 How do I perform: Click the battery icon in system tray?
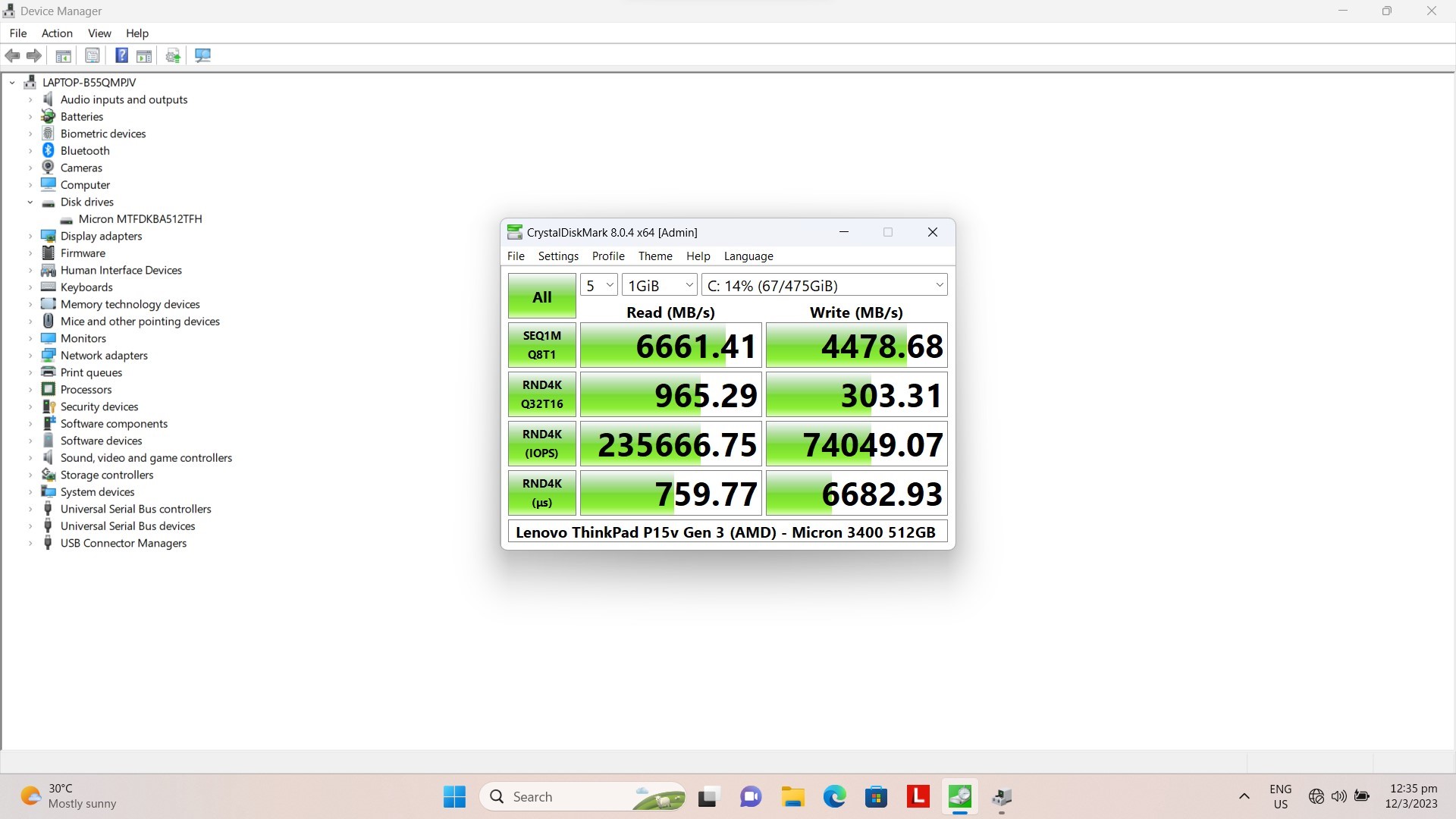tap(1362, 796)
